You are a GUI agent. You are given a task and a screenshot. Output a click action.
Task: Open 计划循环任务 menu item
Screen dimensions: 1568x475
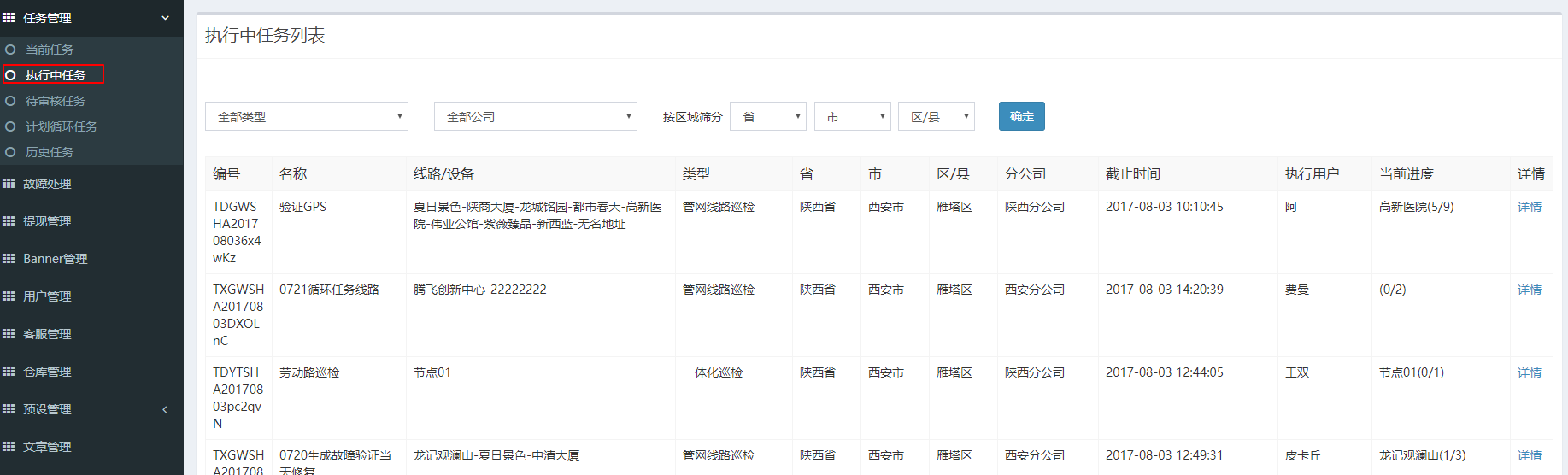62,126
